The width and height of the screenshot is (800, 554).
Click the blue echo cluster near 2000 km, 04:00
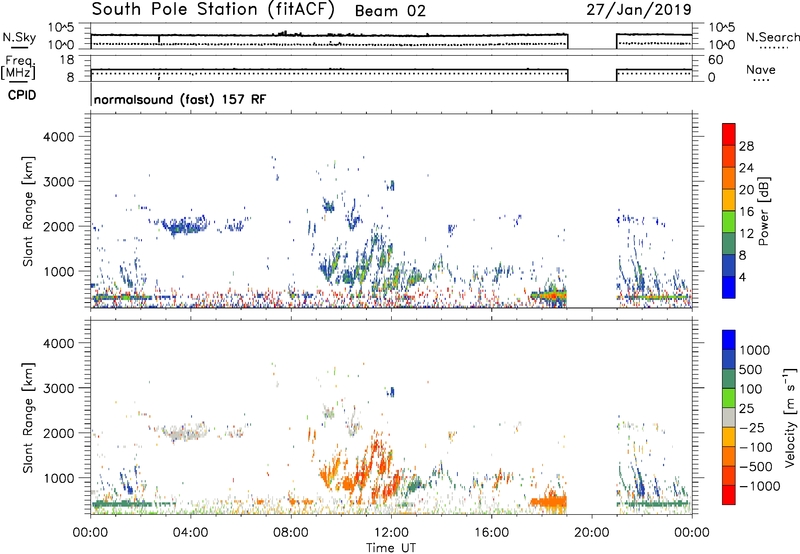[185, 225]
